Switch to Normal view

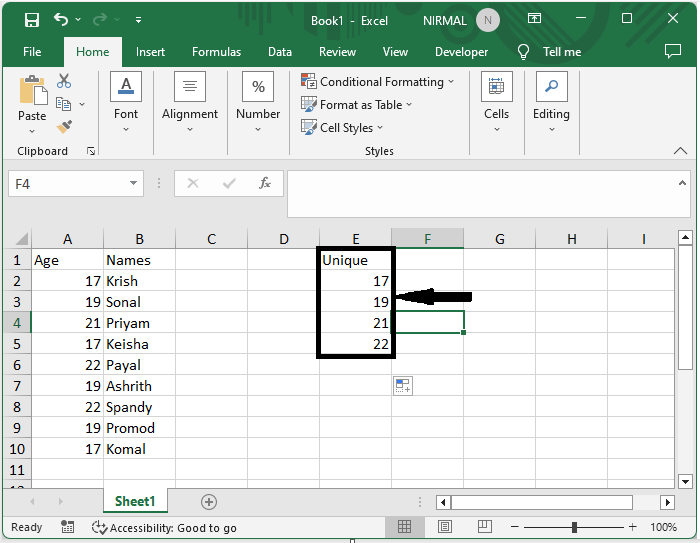404,527
